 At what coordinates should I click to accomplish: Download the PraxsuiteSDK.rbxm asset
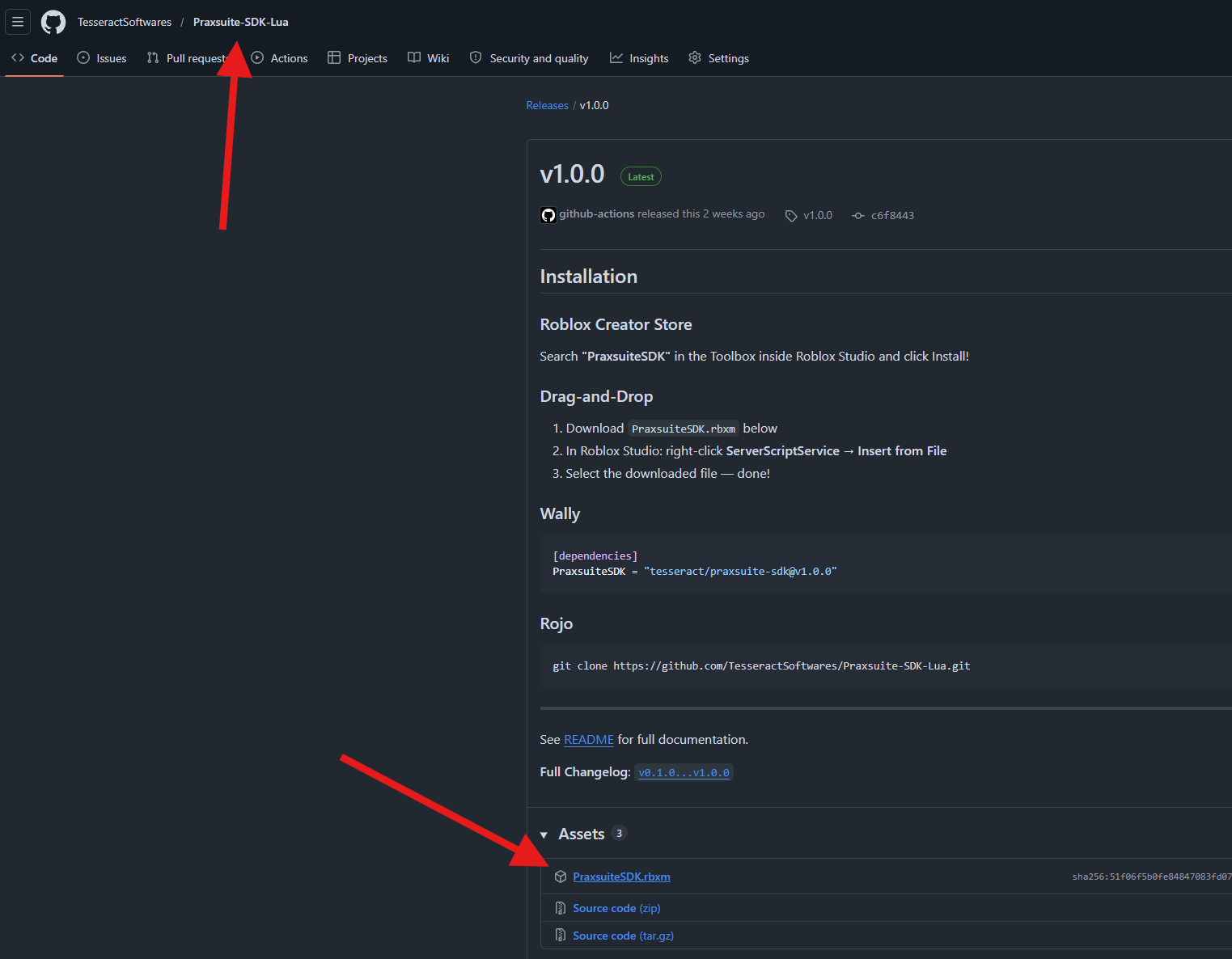(x=621, y=877)
